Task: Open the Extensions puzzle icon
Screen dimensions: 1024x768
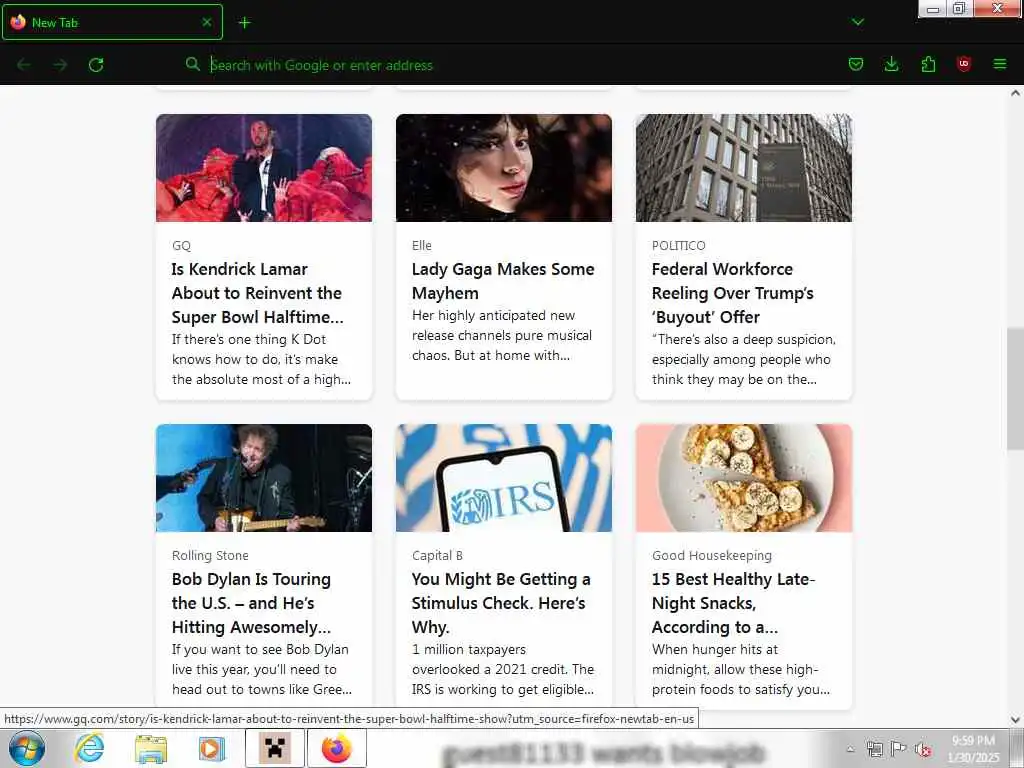Action: tap(928, 64)
